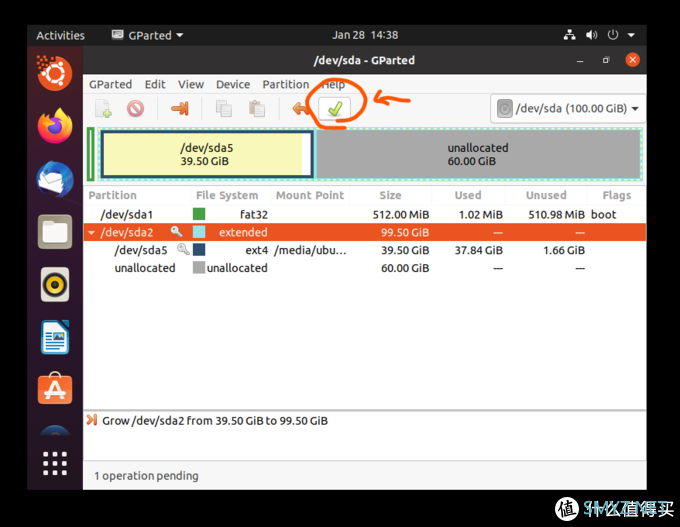680x527 pixels.
Task: Select the /dev/sda5 ext4 partition row
Action: pos(364,250)
